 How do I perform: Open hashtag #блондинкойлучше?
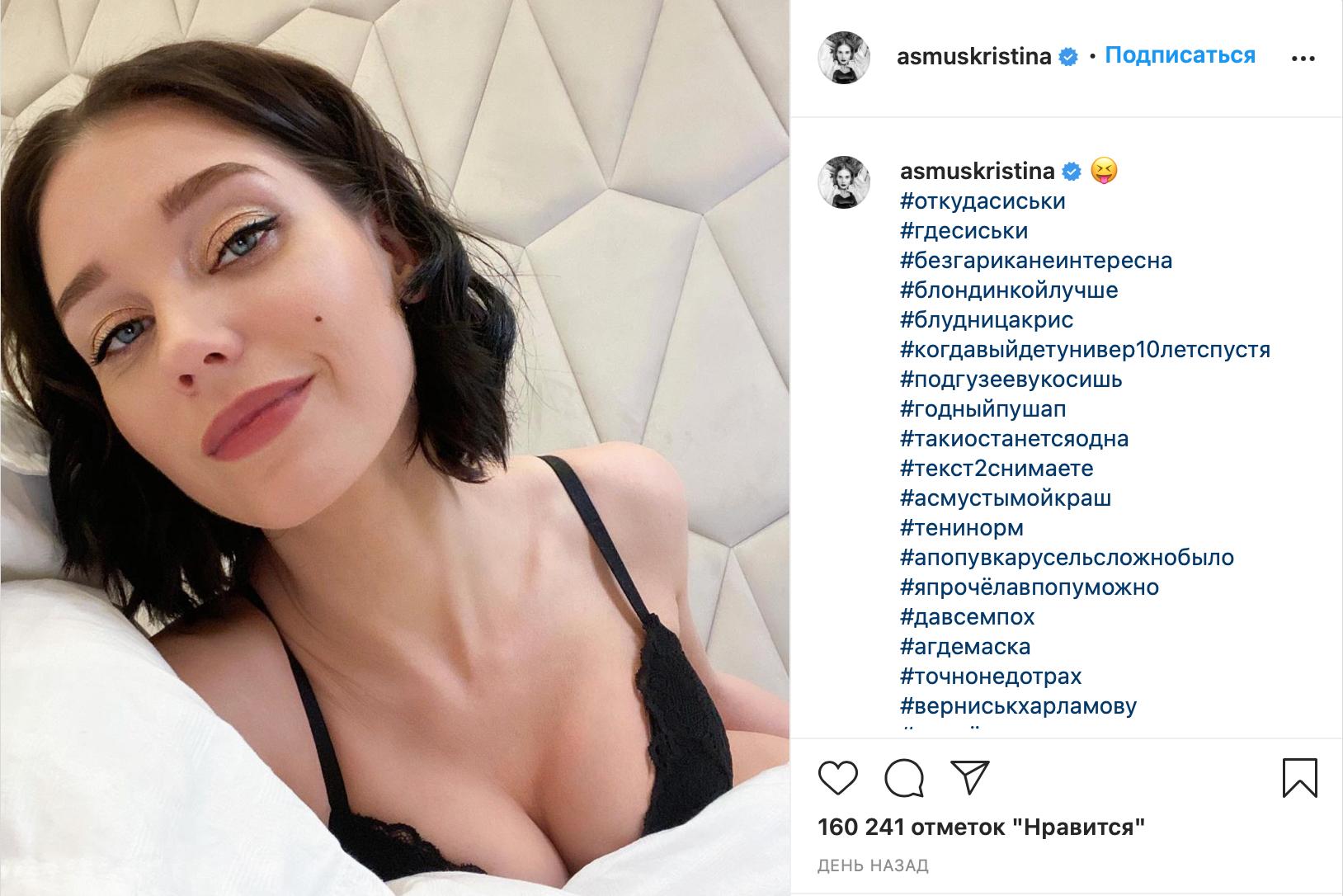1010,290
